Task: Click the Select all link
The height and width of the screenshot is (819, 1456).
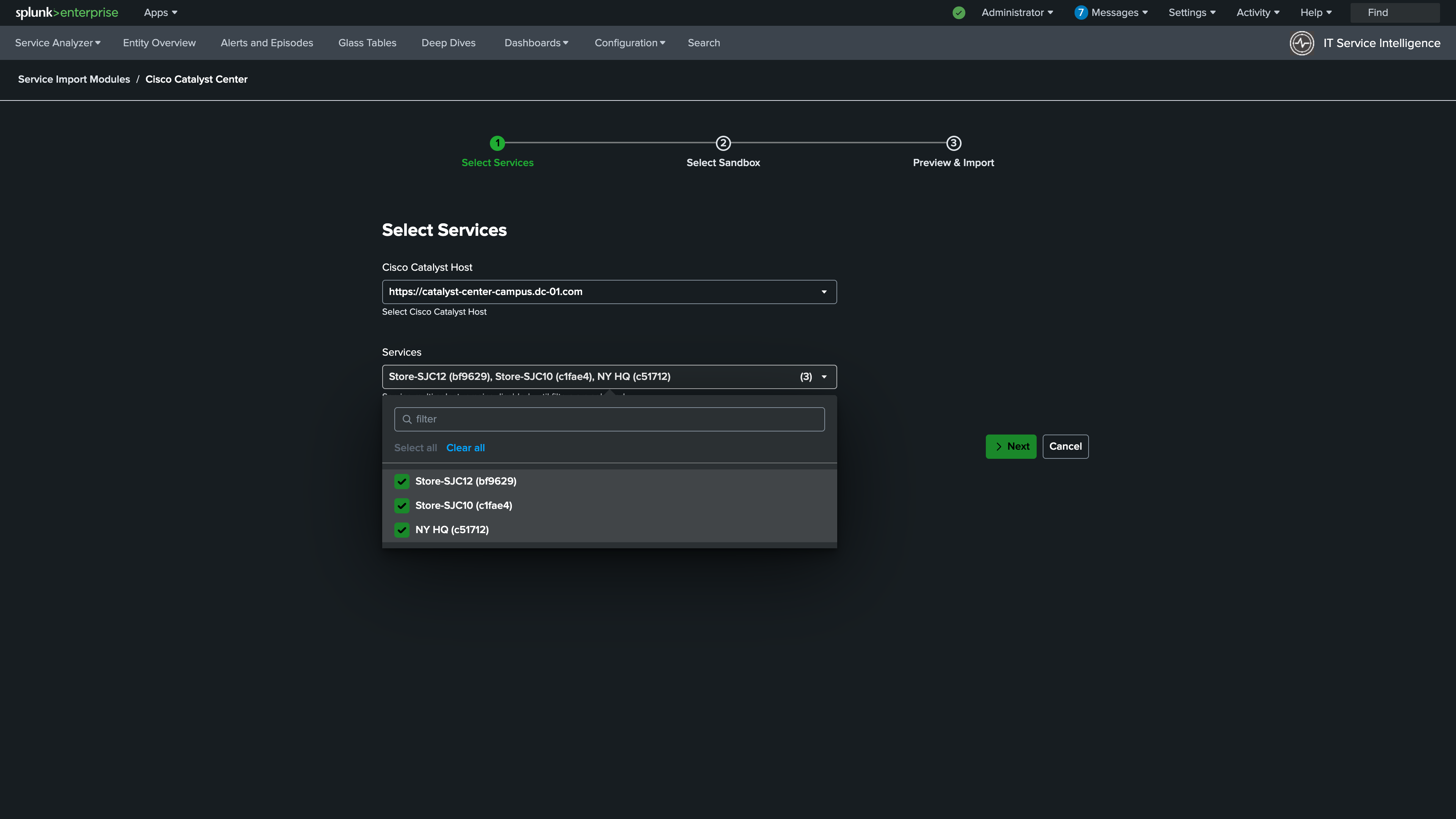Action: 416,448
